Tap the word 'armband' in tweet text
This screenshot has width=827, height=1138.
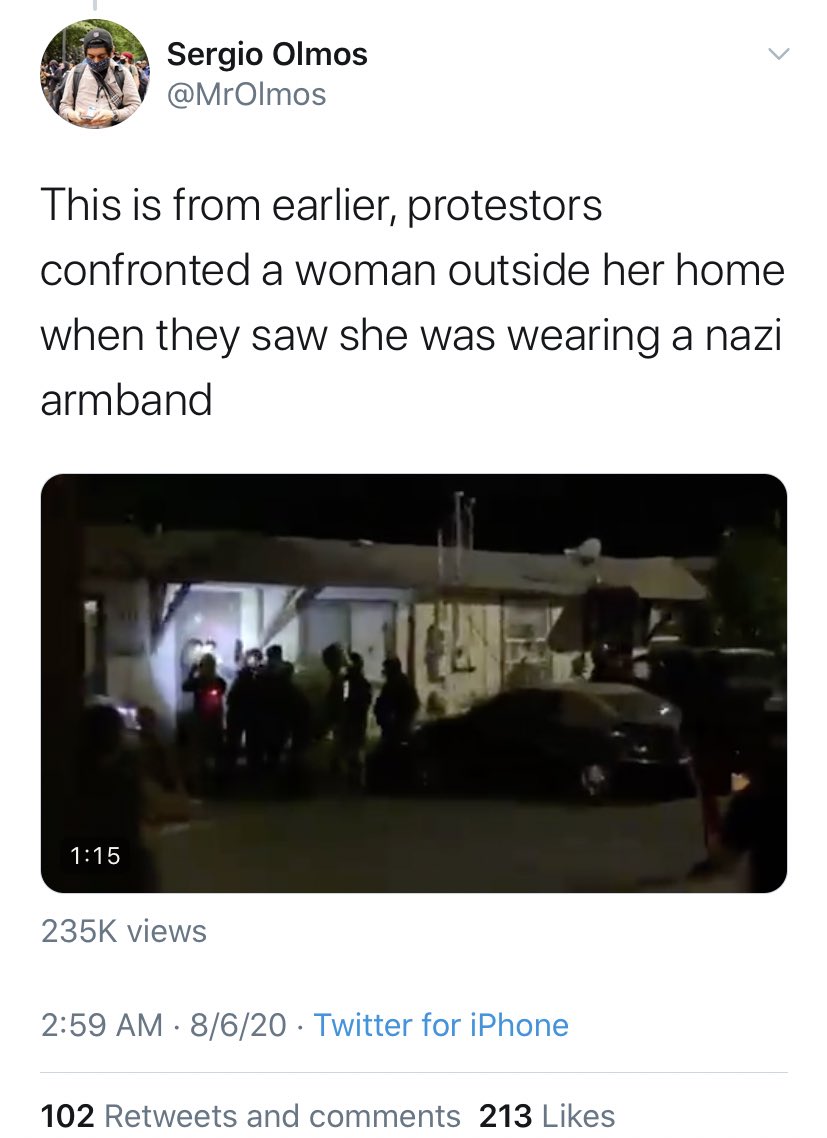(126, 400)
